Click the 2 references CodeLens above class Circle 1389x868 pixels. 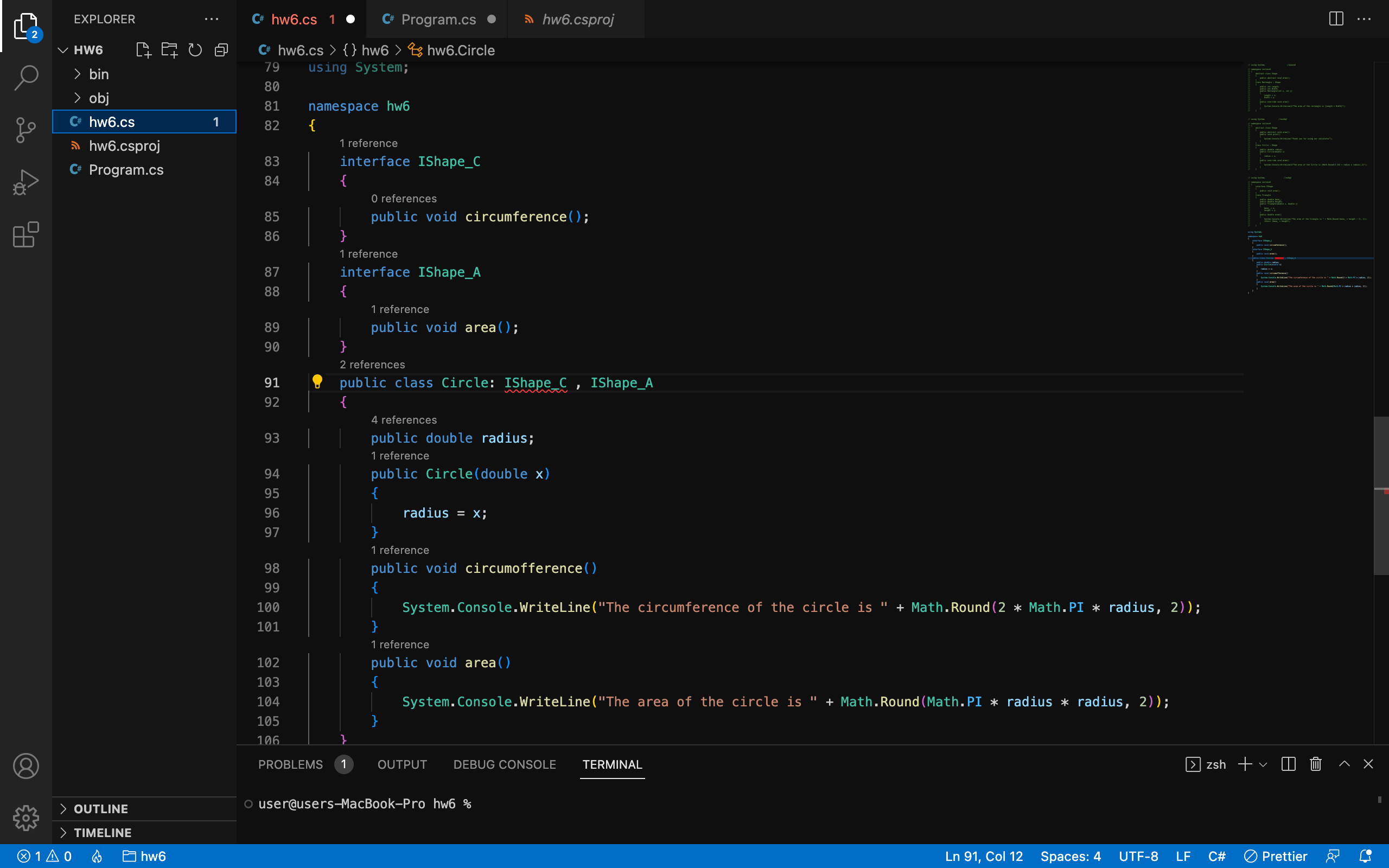372,364
